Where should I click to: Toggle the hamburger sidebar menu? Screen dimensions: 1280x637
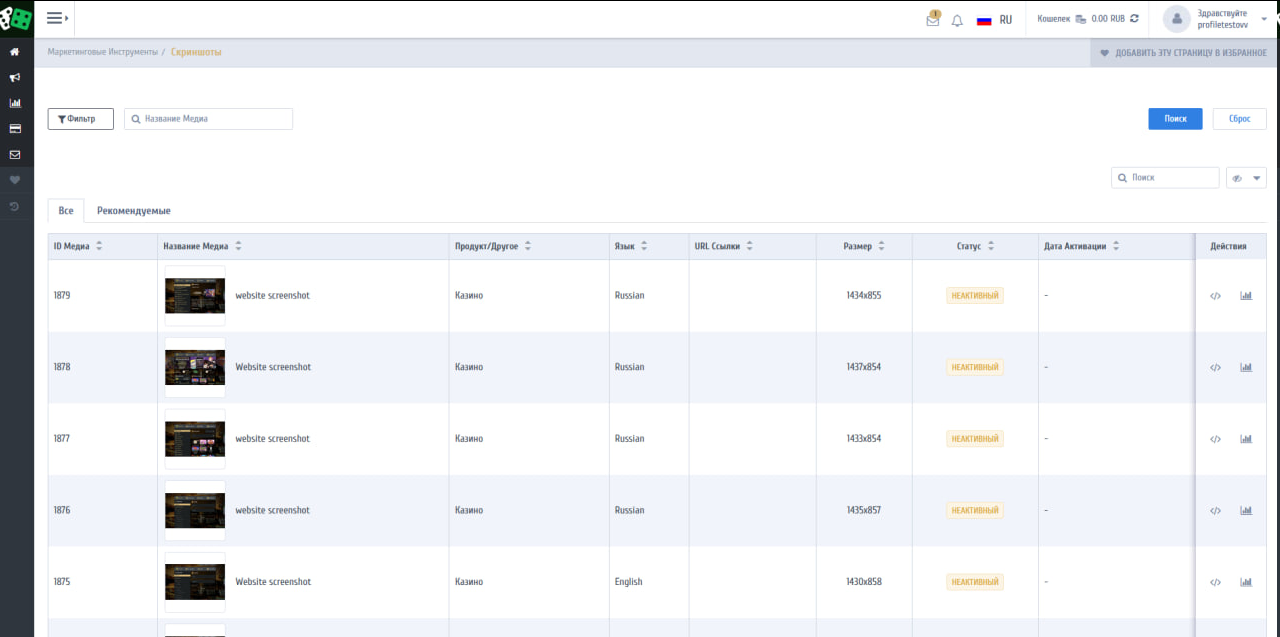[57, 18]
